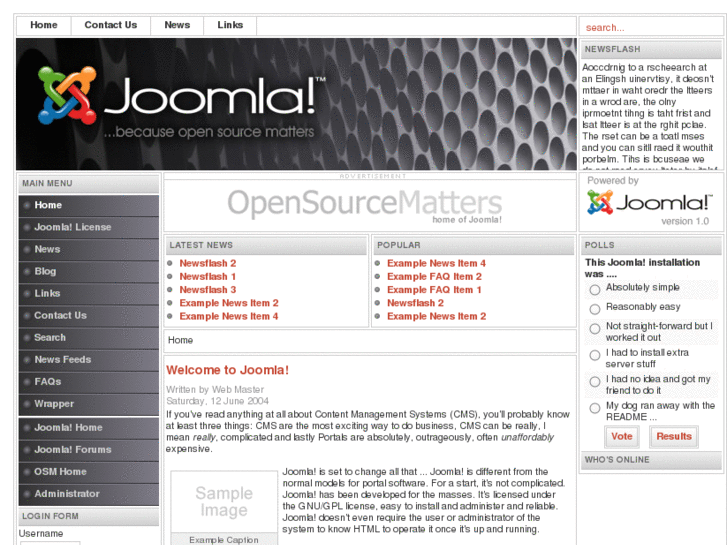Open Newsflash 2 in Popular list

(x=415, y=303)
